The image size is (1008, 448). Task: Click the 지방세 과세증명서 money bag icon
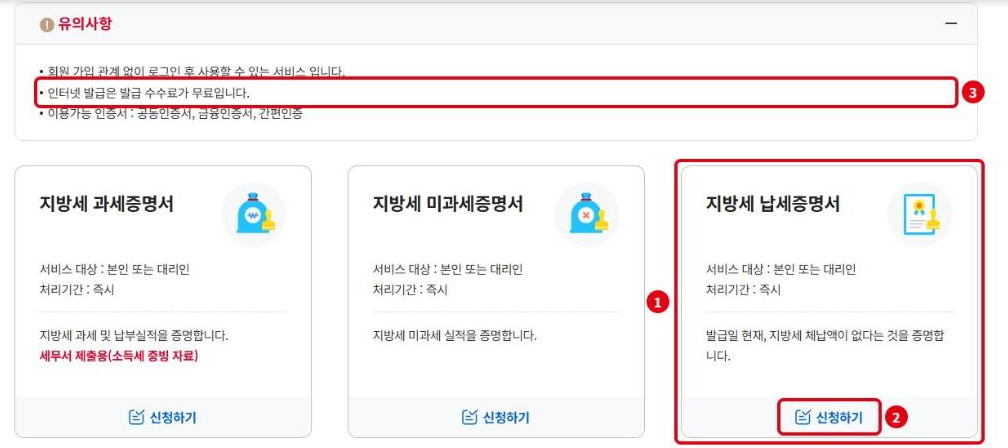[x=254, y=215]
